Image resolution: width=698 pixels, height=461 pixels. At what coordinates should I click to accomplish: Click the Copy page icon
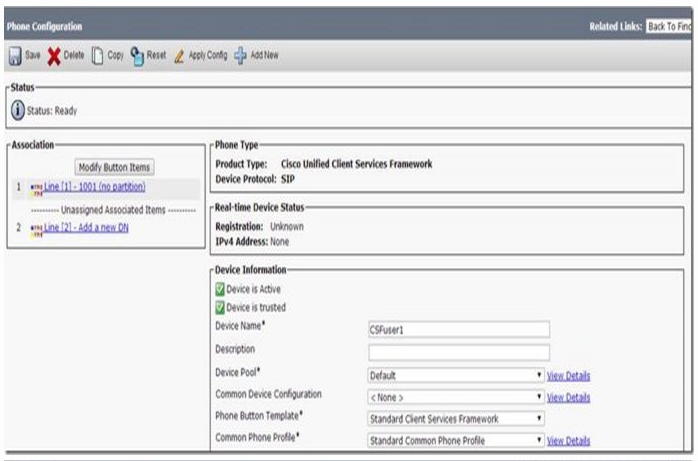[x=97, y=56]
